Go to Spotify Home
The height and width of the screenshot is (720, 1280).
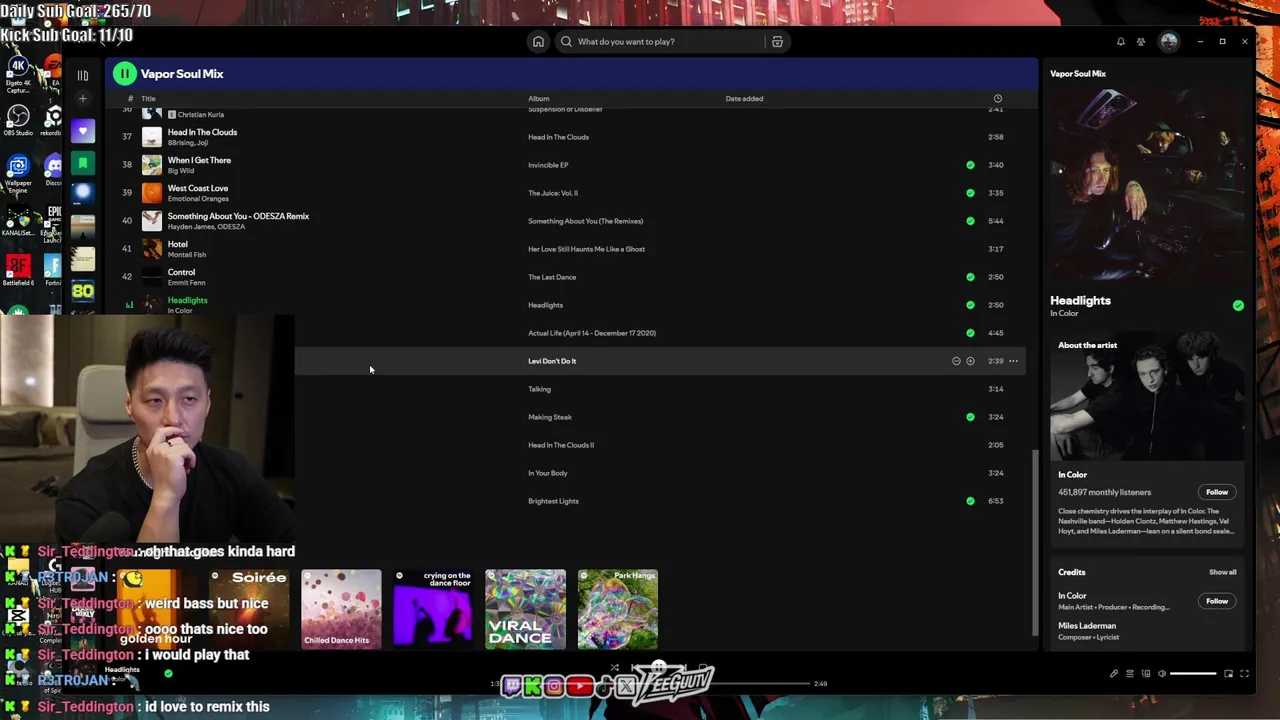pos(538,41)
